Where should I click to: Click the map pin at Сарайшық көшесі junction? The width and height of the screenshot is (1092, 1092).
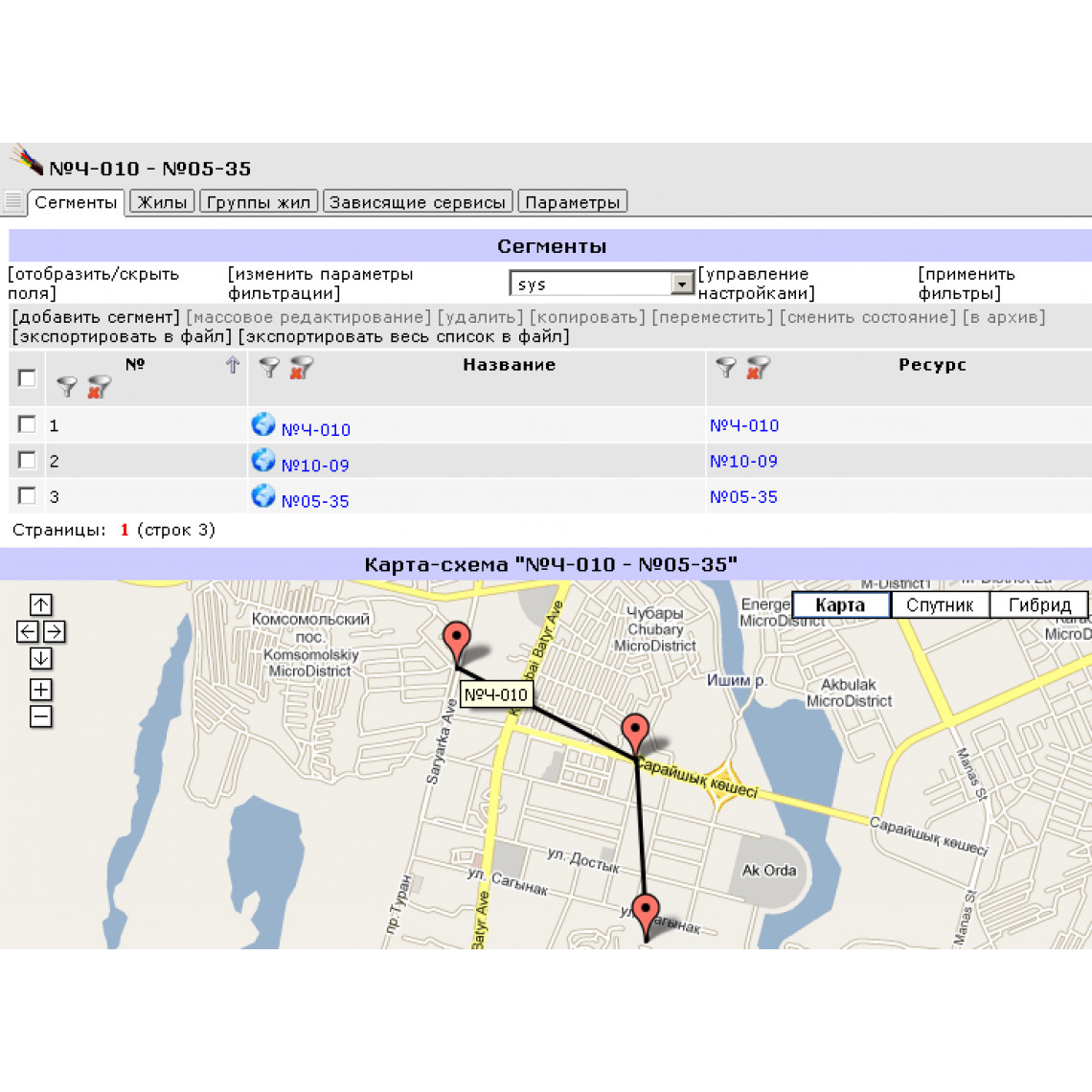coord(635,736)
